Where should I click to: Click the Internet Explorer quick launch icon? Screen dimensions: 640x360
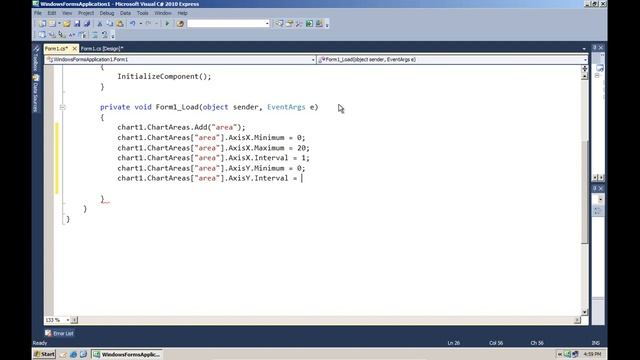73,354
